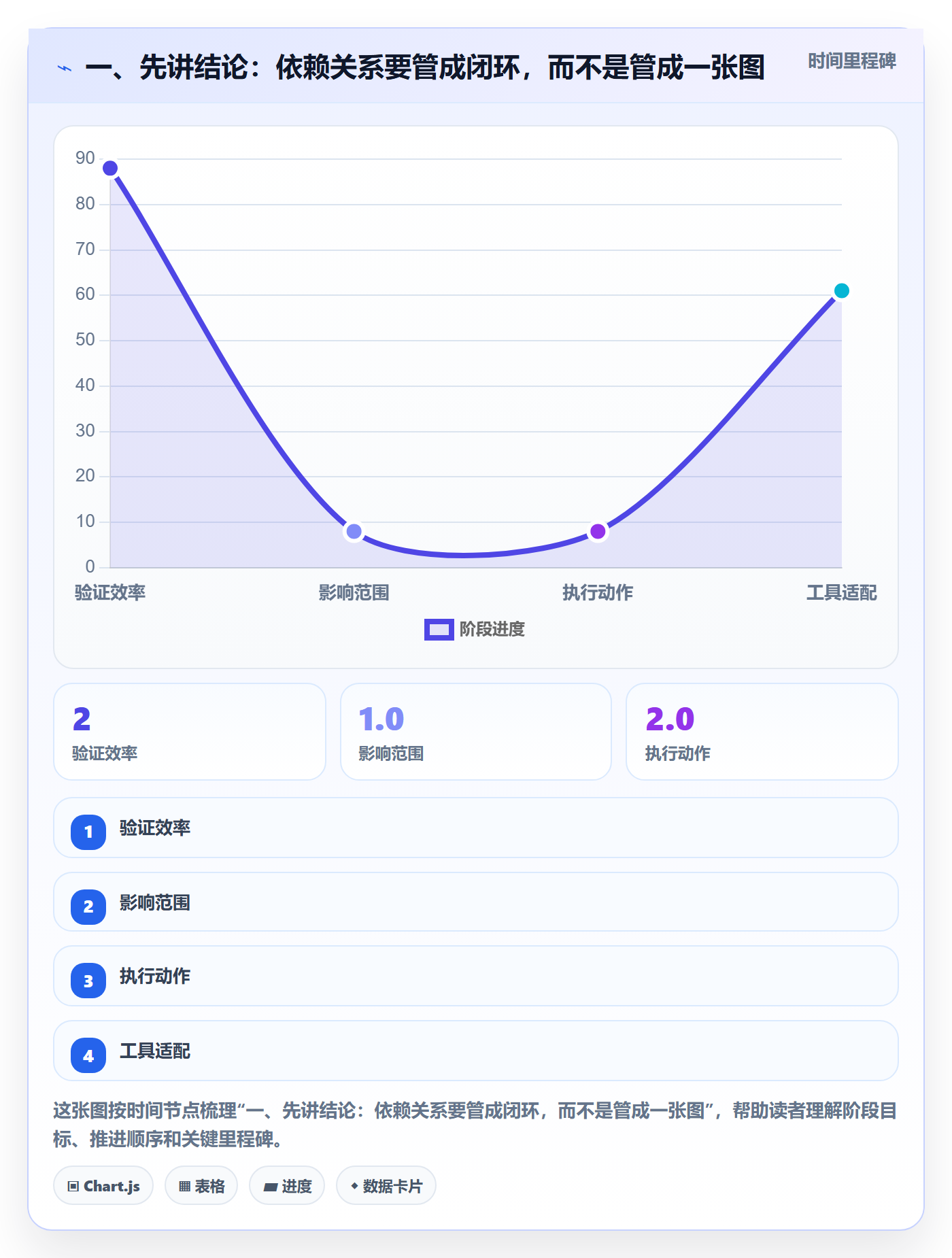Screen dimensions: 952x1258
Task: Click the number 2 badge for 影响范围
Action: (88, 906)
